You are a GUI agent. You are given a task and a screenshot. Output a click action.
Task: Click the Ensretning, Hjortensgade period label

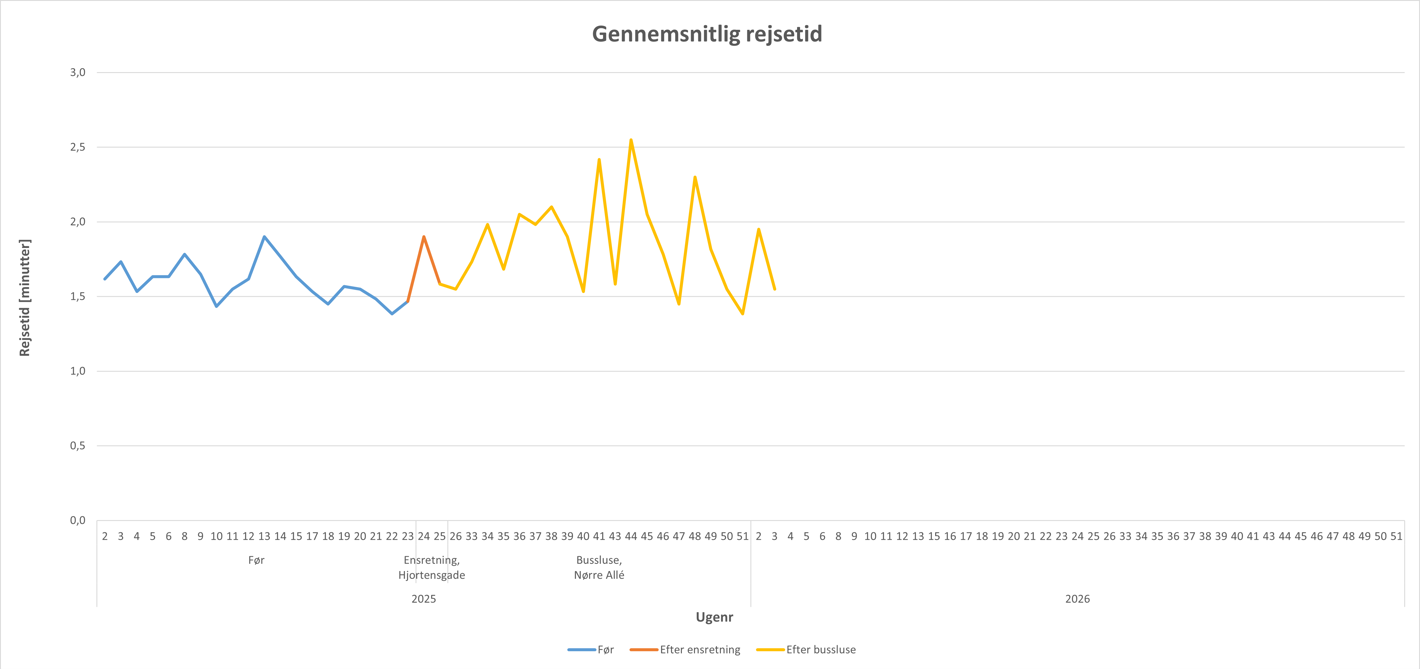431,568
